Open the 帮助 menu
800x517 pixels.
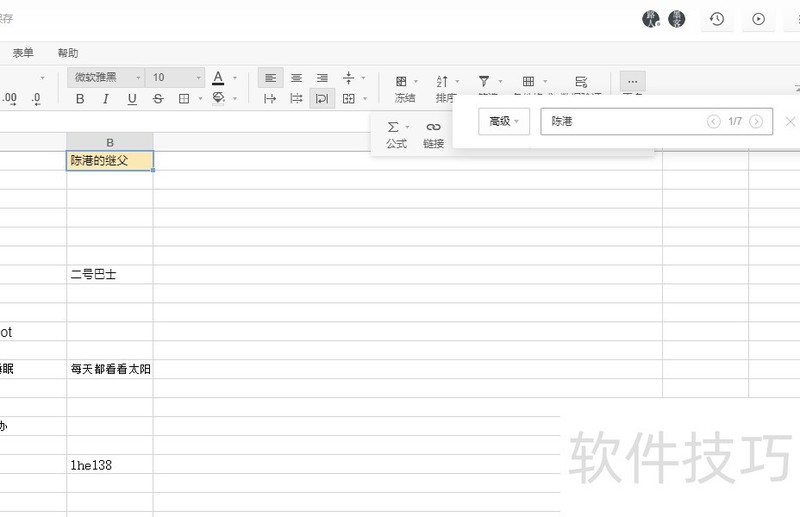point(68,53)
